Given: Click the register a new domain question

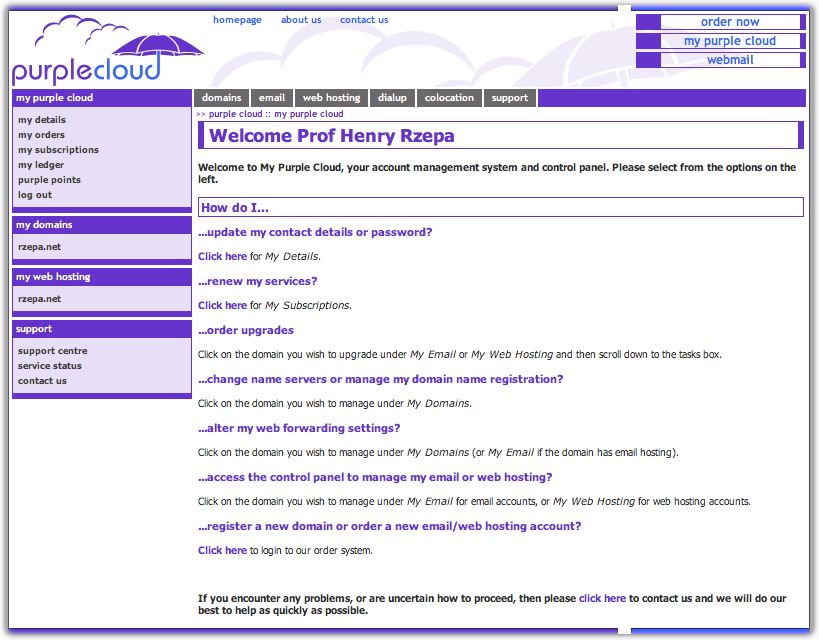Looking at the screenshot, I should 389,526.
